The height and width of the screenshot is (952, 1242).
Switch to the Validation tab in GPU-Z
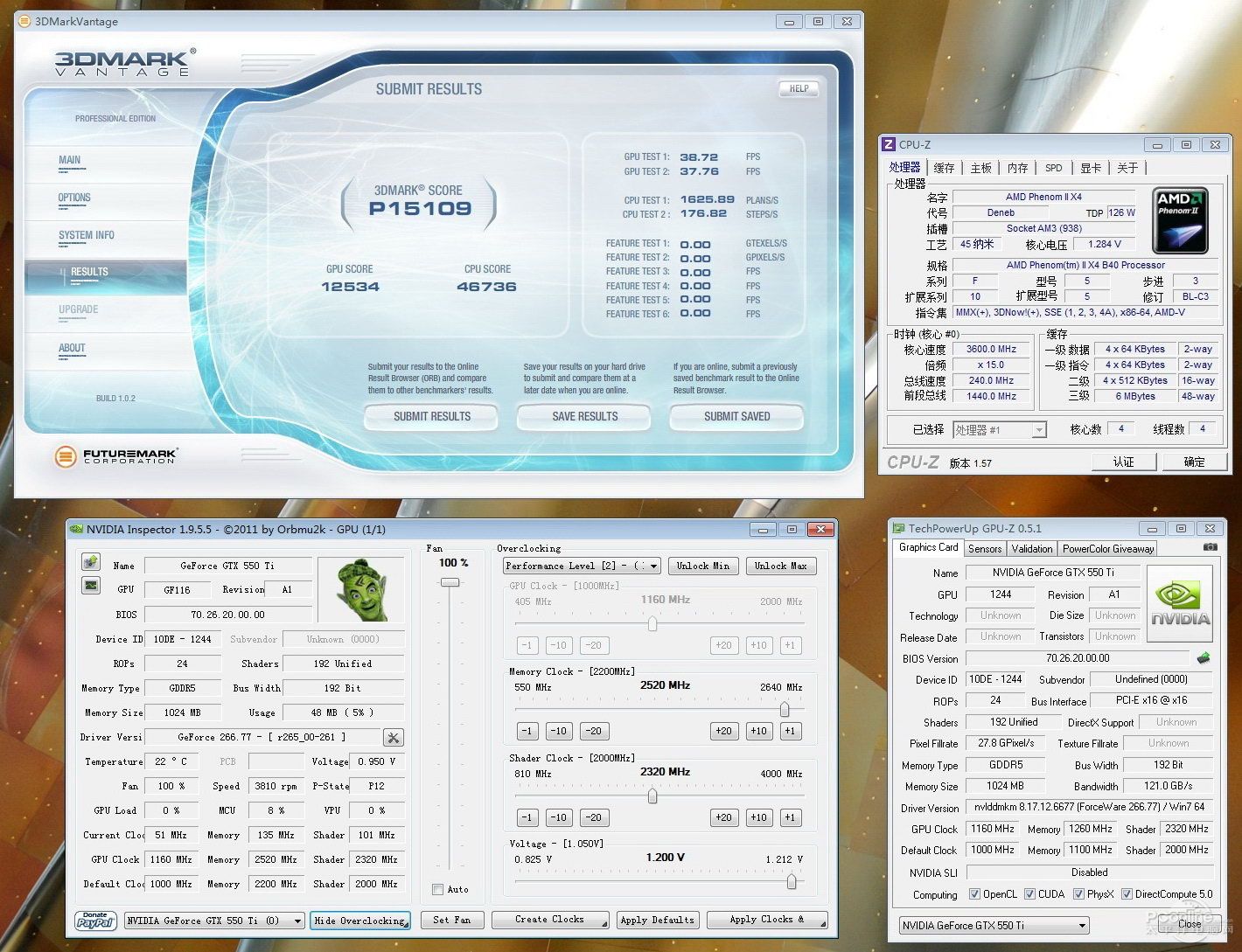click(x=1032, y=548)
